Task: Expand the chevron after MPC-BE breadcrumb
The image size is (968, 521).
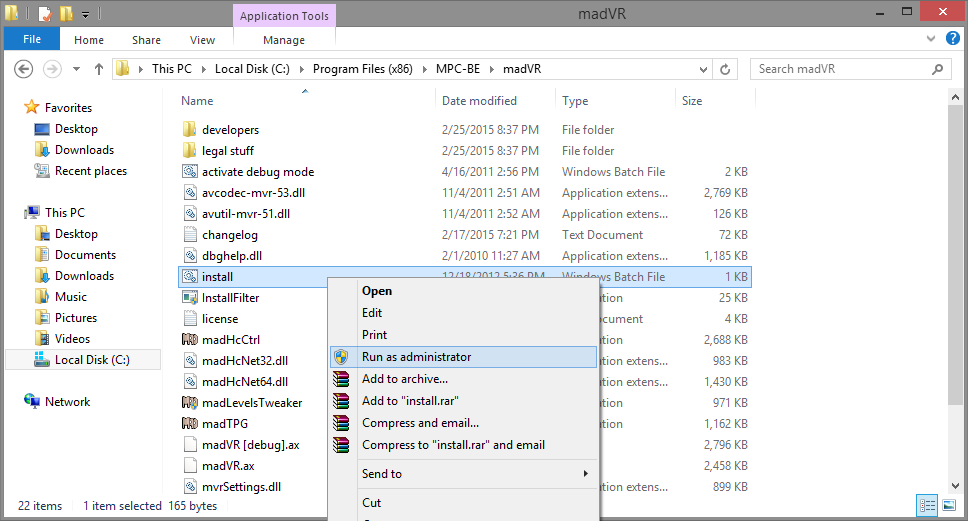Action: tap(492, 69)
